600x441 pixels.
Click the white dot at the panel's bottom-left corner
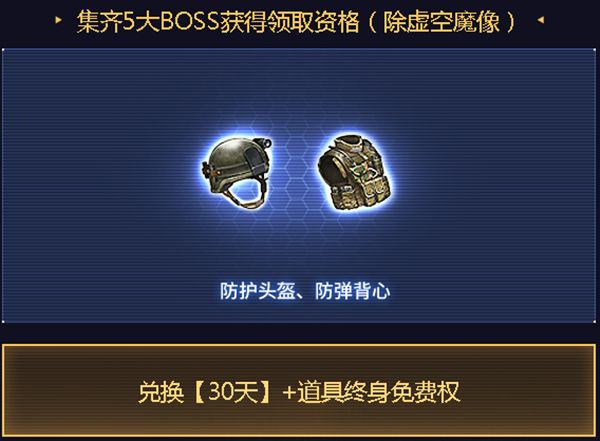3,322
